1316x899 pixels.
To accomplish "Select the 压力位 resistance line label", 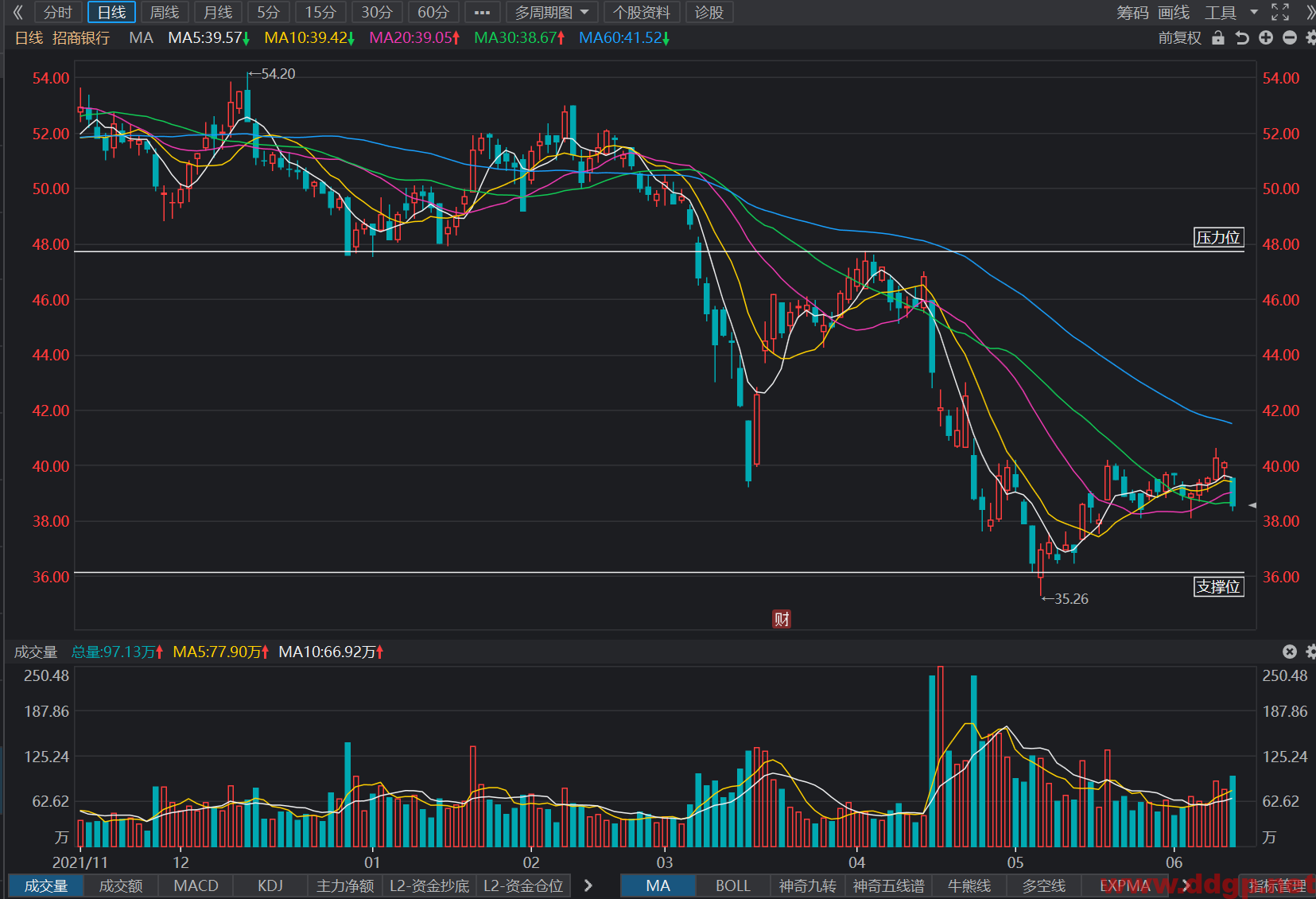I will [x=1218, y=237].
